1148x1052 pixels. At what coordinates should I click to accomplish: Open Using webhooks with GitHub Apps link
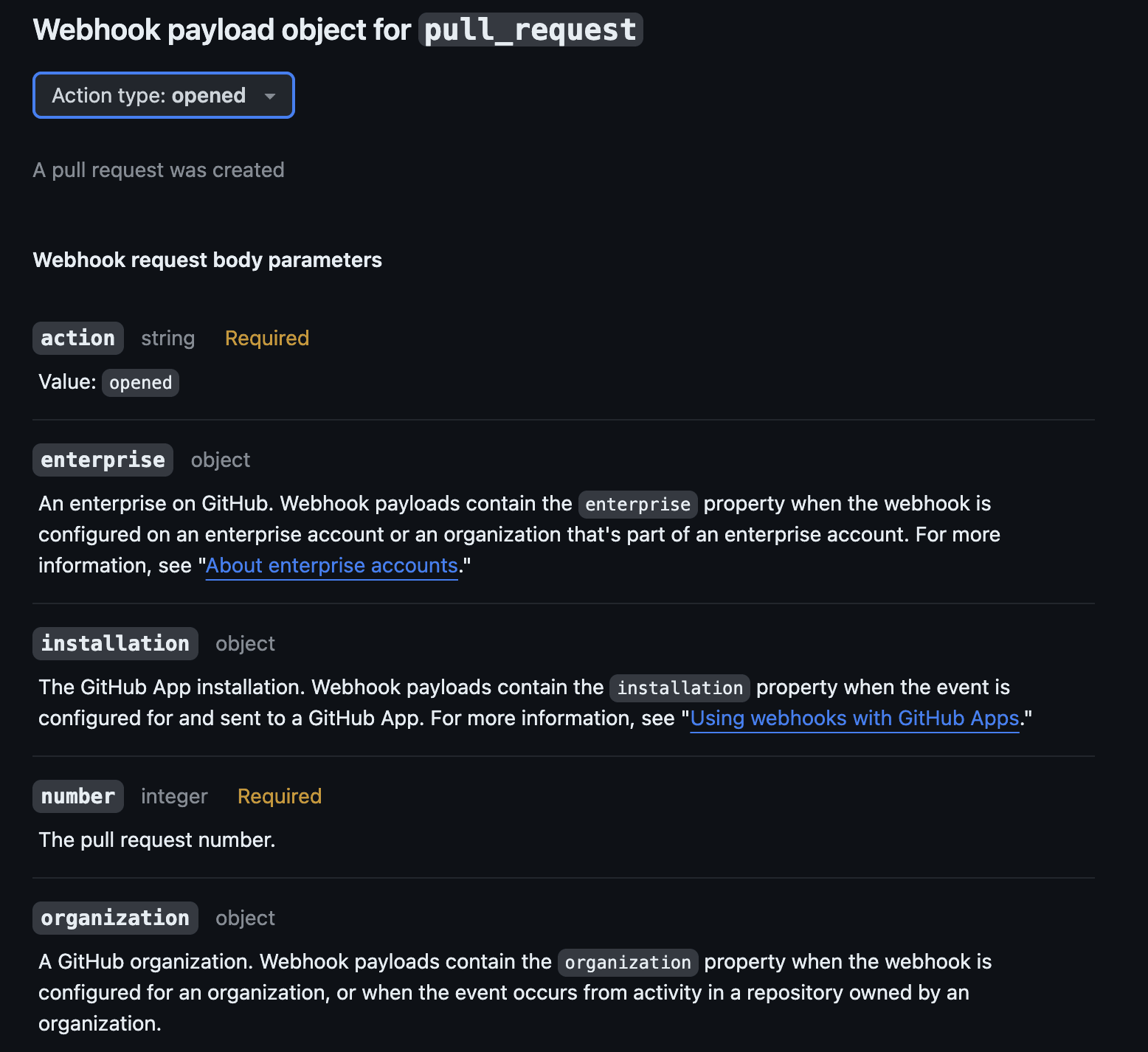click(x=854, y=719)
